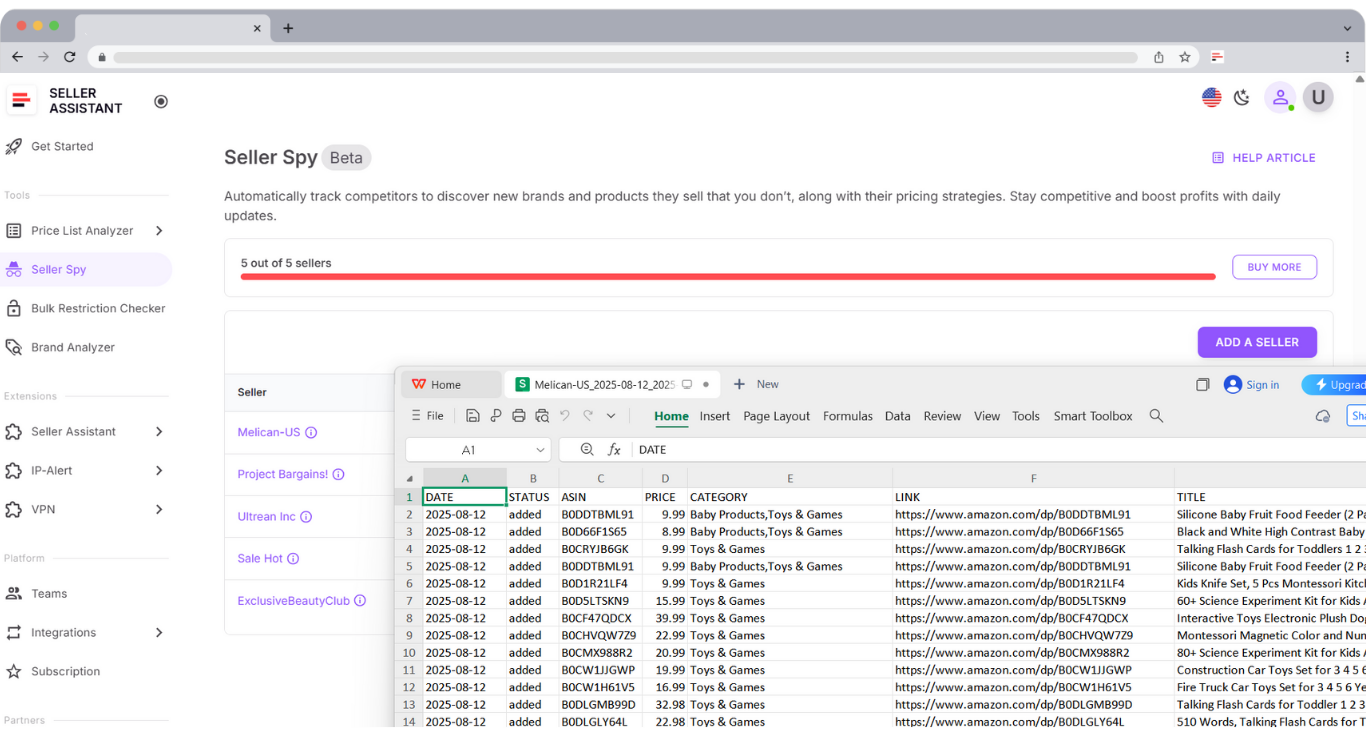The width and height of the screenshot is (1366, 732).
Task: Open the Smart Toolbox ribbon tab
Action: pyautogui.click(x=1093, y=416)
